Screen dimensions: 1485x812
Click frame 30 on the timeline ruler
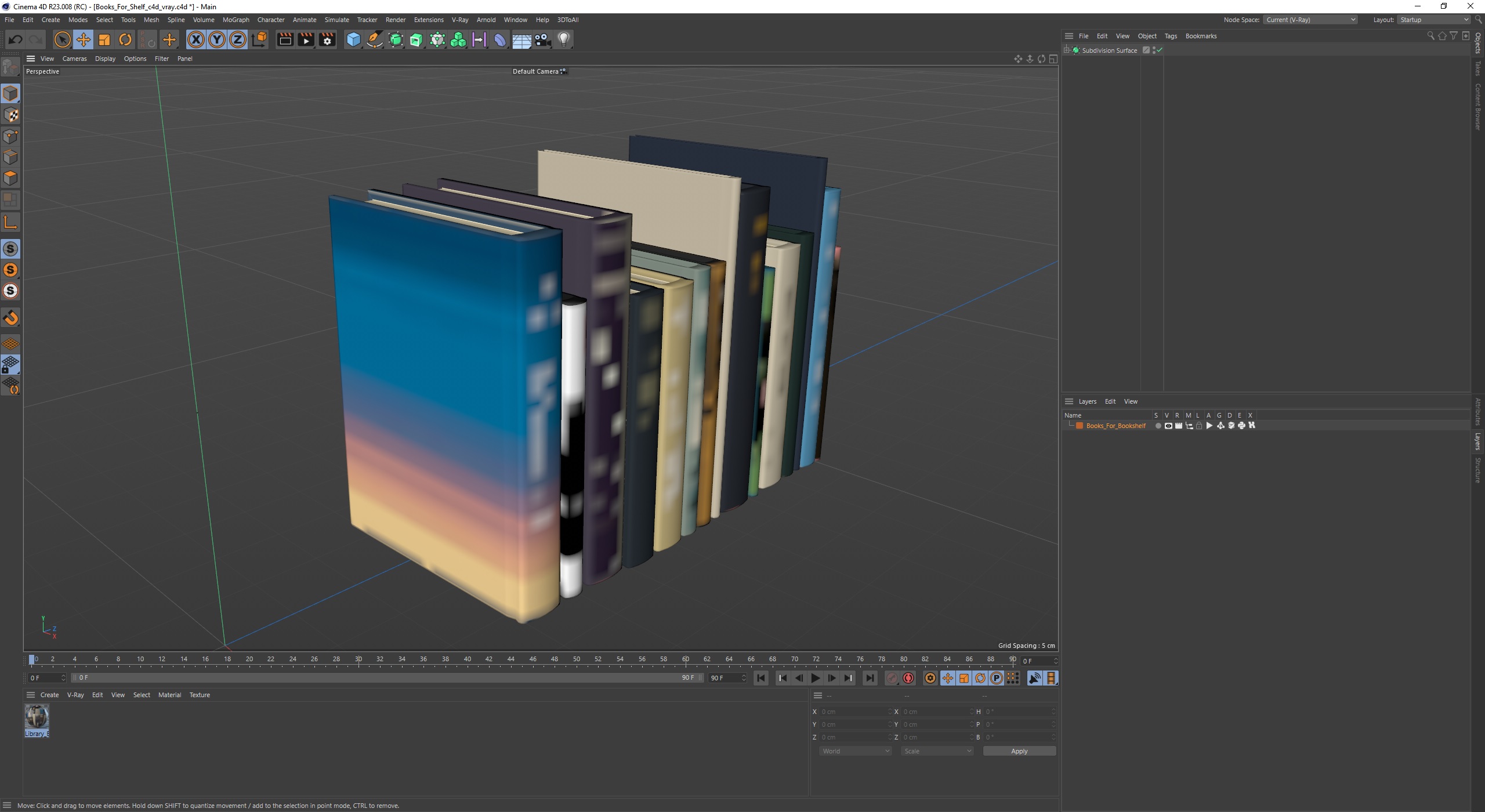click(x=358, y=659)
